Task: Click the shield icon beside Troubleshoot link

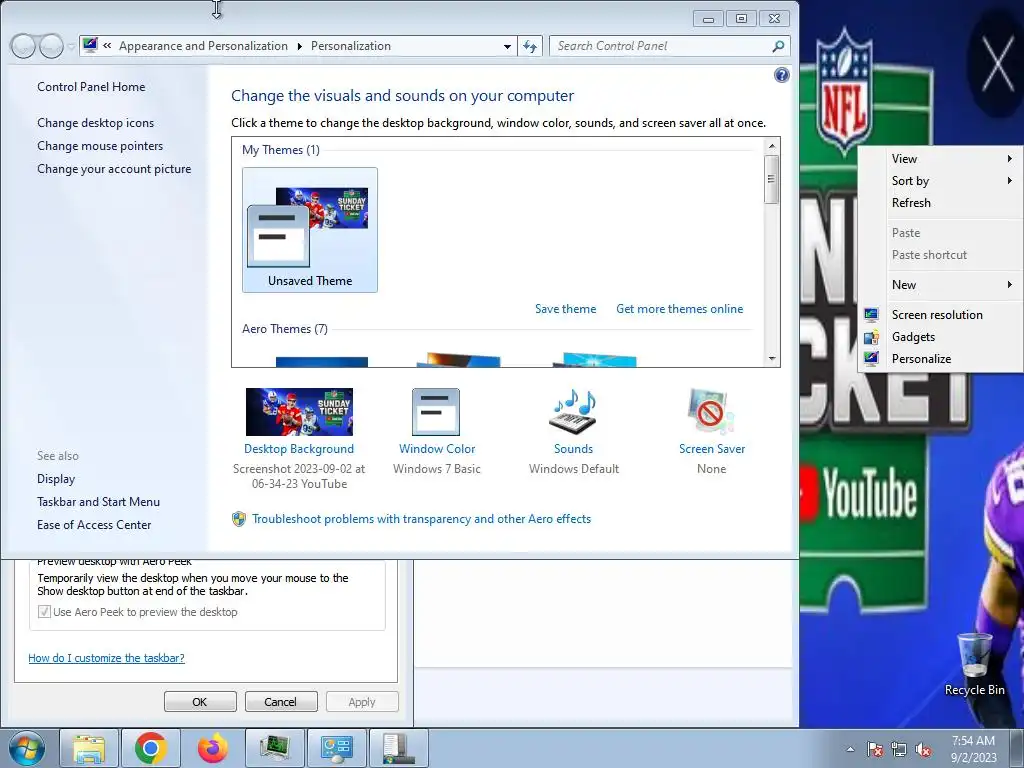Action: pos(239,519)
